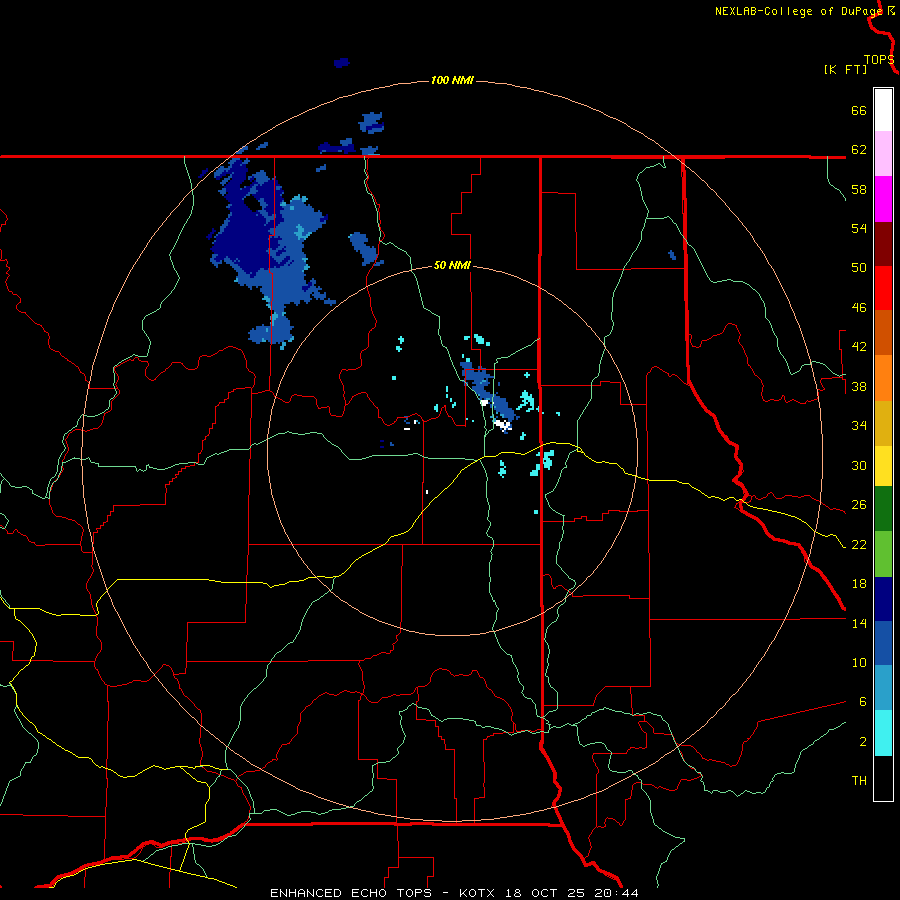Click the legend value 2
This screenshot has height=900, width=900.
coord(863,742)
